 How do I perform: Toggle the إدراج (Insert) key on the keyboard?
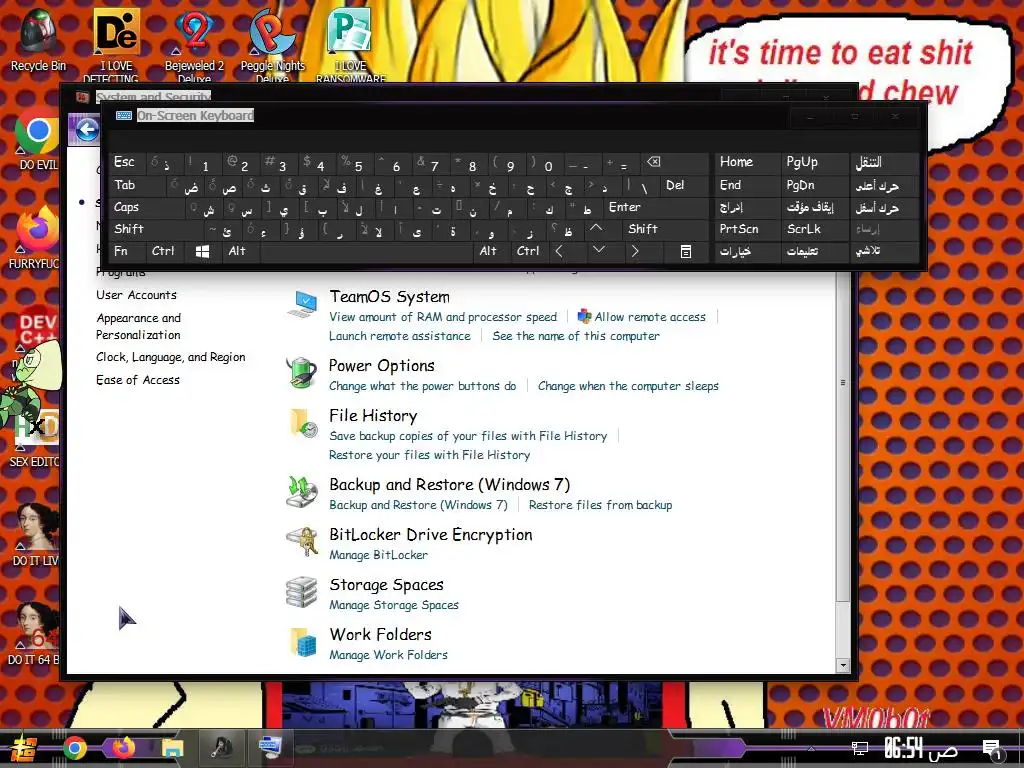[747, 207]
